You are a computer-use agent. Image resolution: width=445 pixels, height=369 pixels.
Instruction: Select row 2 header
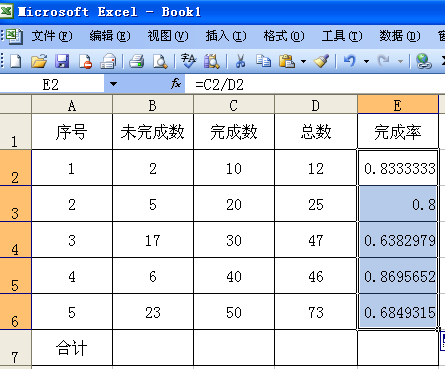pos(15,168)
